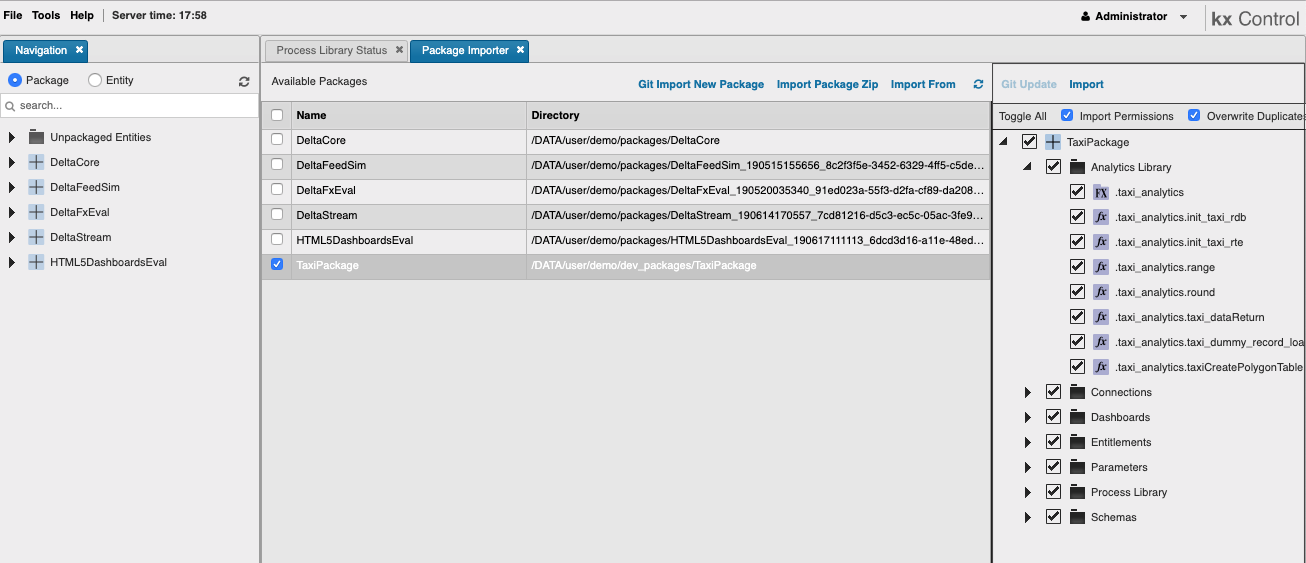Click the Analytics Library folder icon
This screenshot has width=1306, height=563.
point(1077,167)
